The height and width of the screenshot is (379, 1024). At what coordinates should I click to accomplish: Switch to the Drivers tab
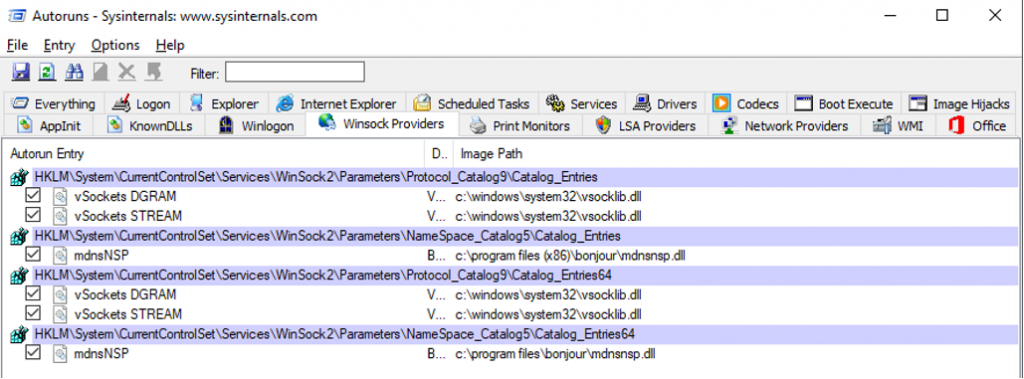pyautogui.click(x=665, y=104)
